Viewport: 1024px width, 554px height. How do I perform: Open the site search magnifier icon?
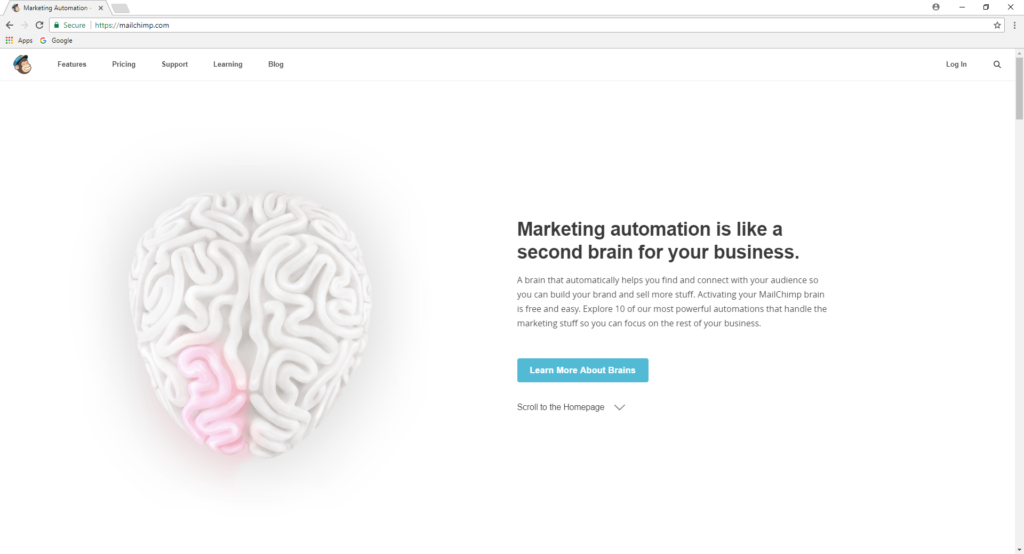(x=997, y=64)
